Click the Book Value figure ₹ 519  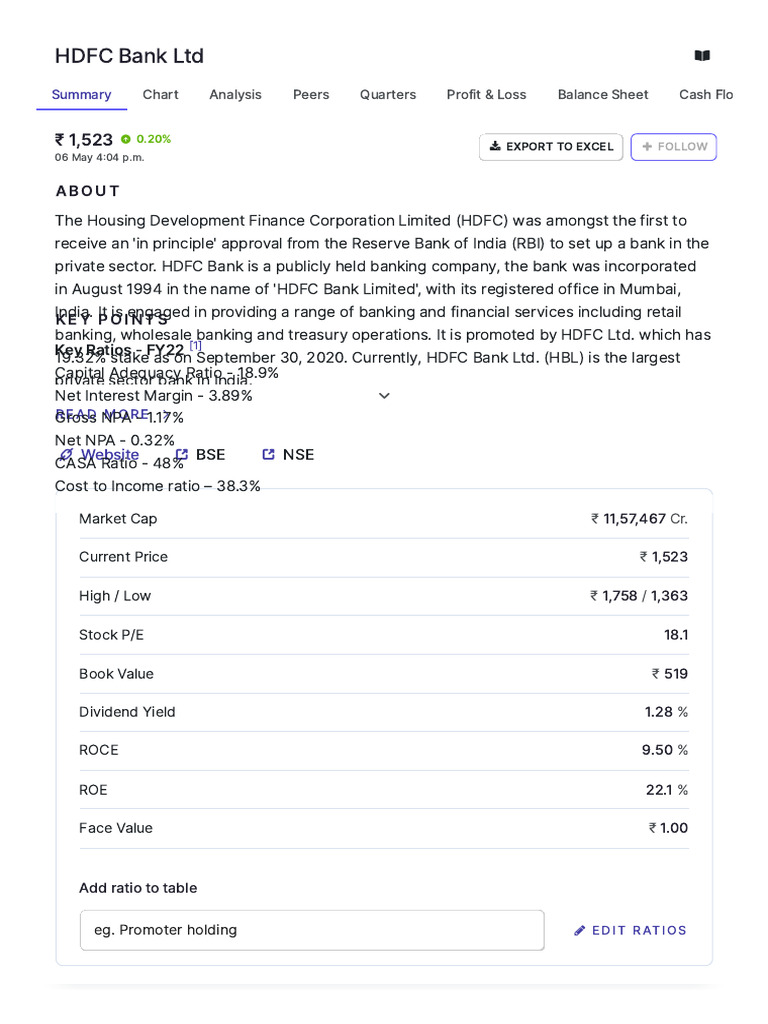[x=669, y=674]
